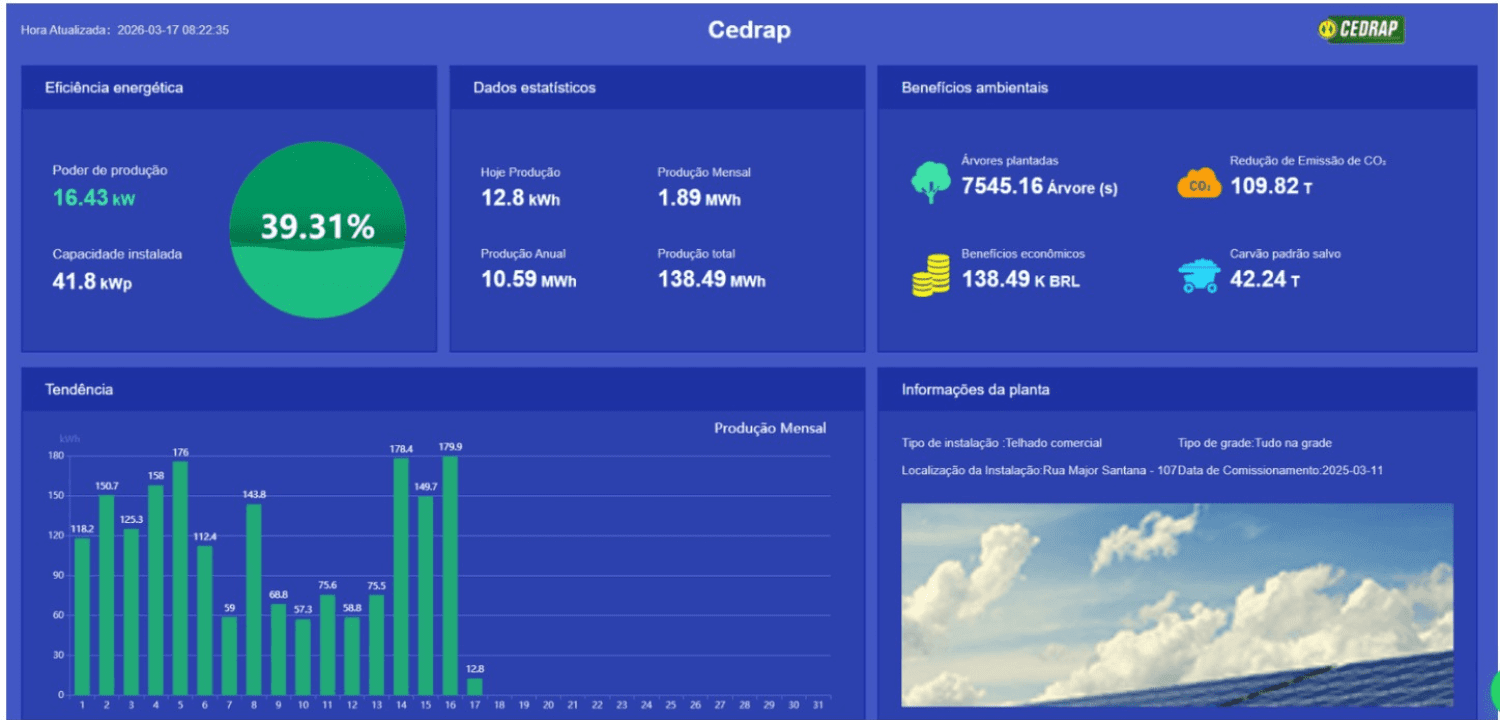Viewport: 1500px width, 720px height.
Task: Click the Tendência panel header
Action: (x=79, y=390)
